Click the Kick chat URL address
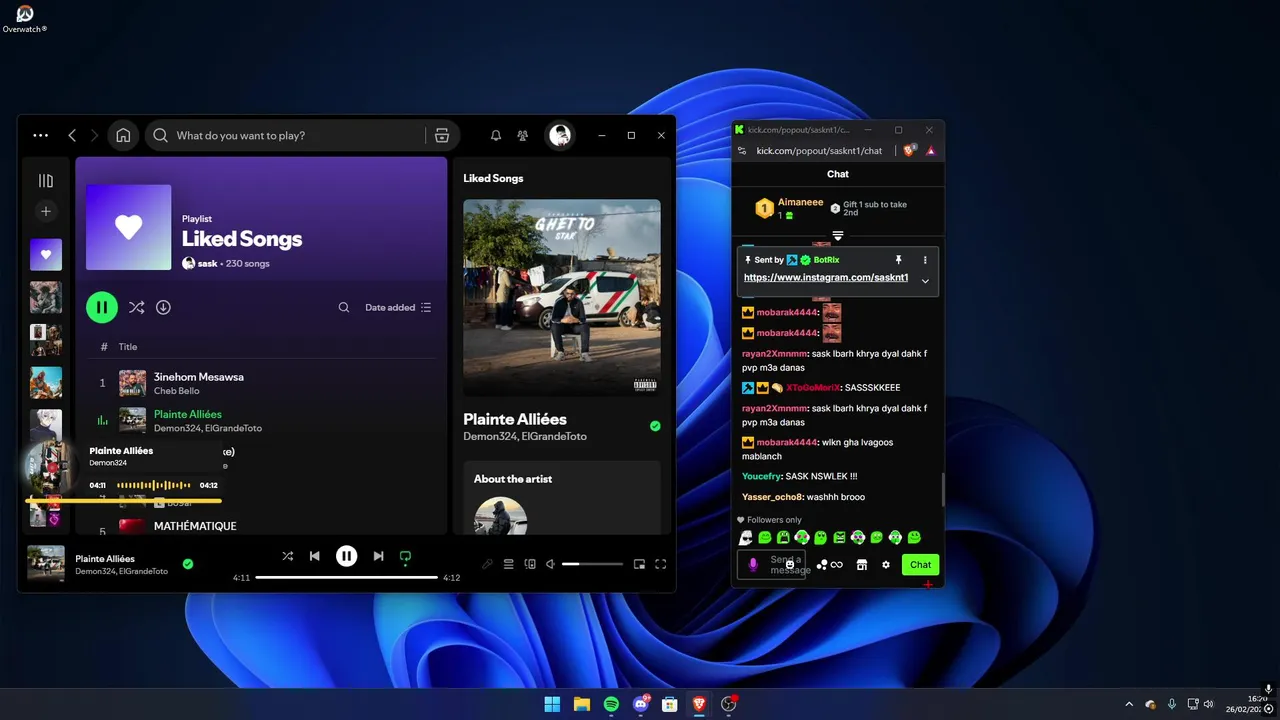The width and height of the screenshot is (1280, 720). tap(819, 151)
